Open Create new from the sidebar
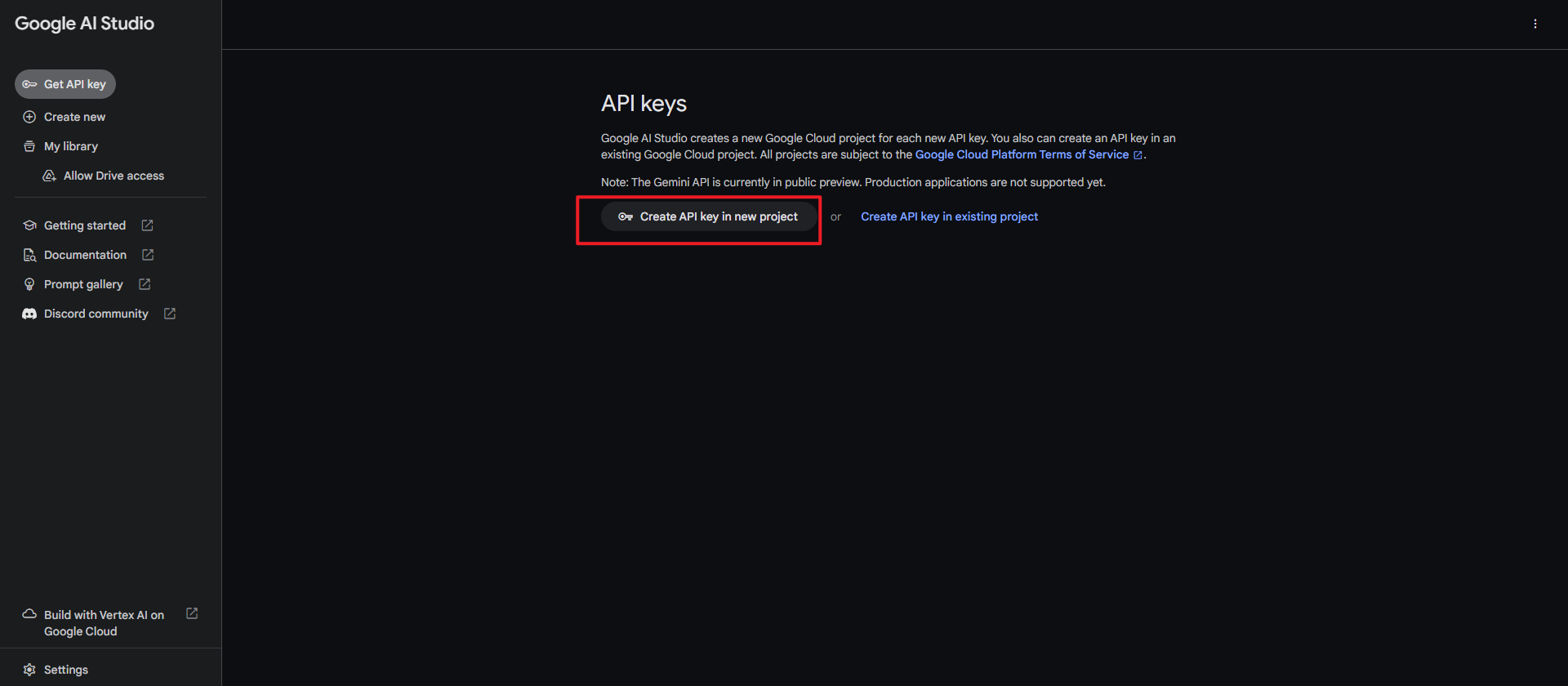Viewport: 1568px width, 686px height. [74, 117]
